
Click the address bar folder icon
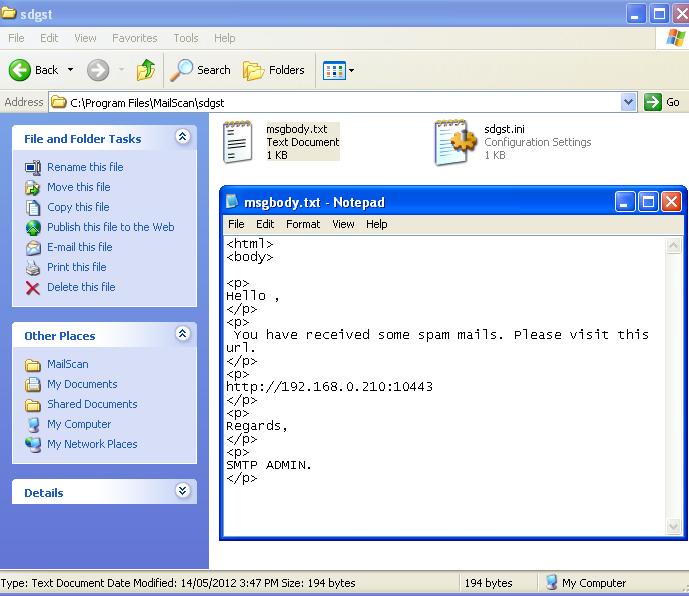pyautogui.click(x=59, y=102)
